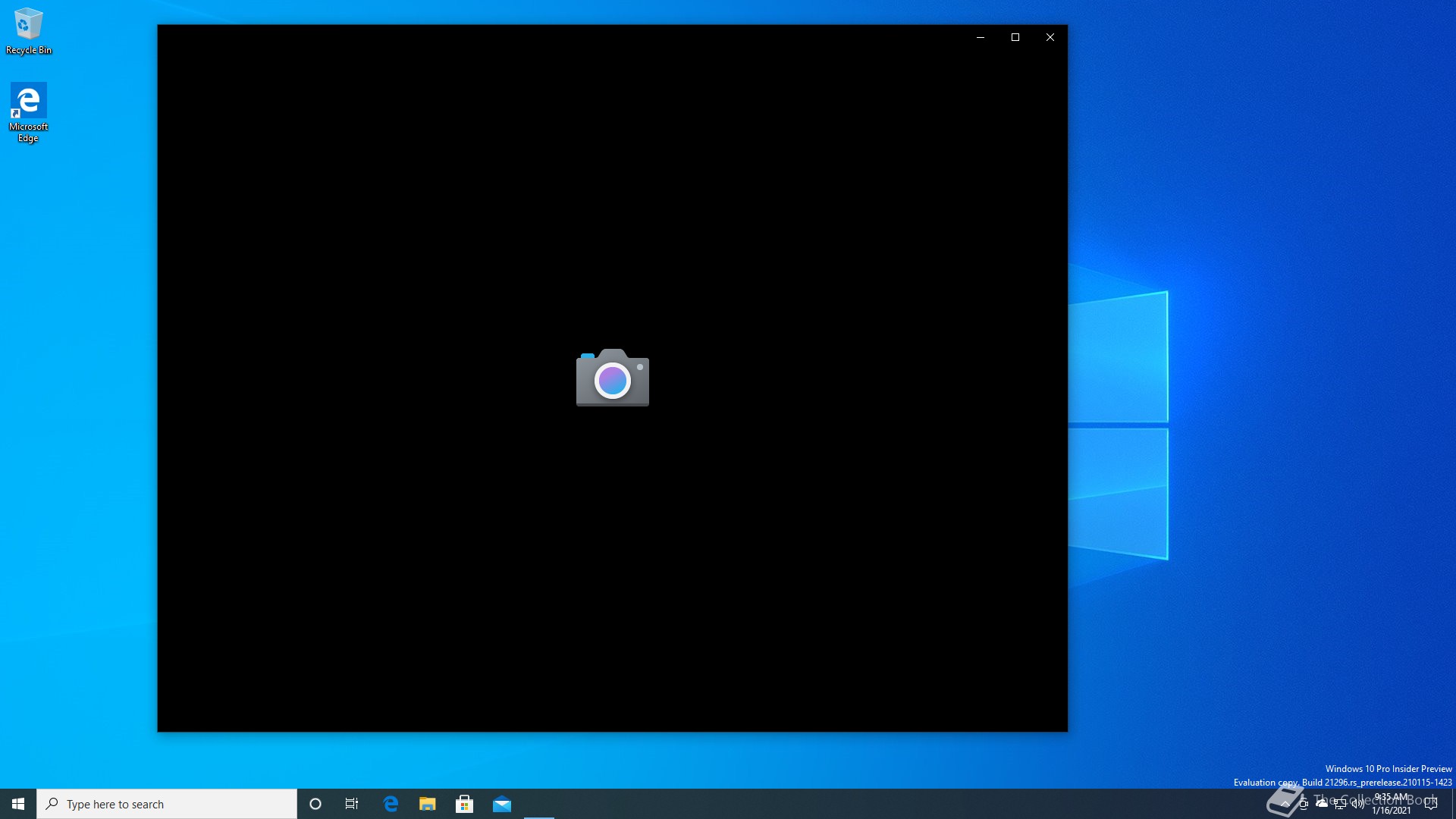Open the clock showing 1/16/2021
The width and height of the screenshot is (1456, 819).
click(1392, 804)
